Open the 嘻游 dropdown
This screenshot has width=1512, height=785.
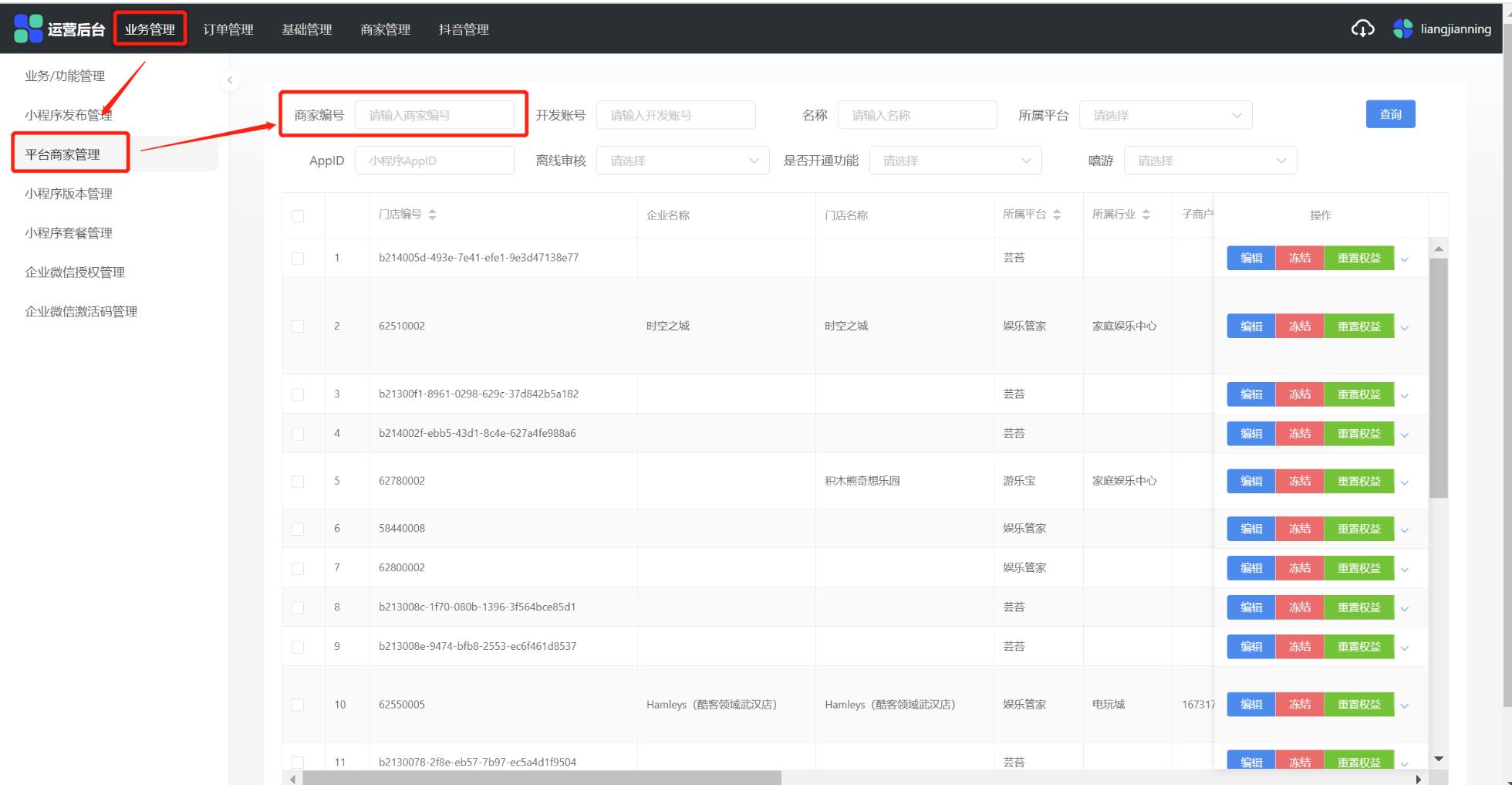pyautogui.click(x=1210, y=161)
